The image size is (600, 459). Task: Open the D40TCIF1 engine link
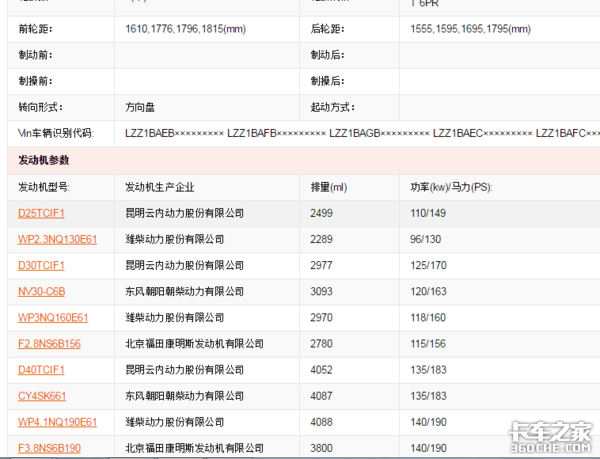coord(41,370)
